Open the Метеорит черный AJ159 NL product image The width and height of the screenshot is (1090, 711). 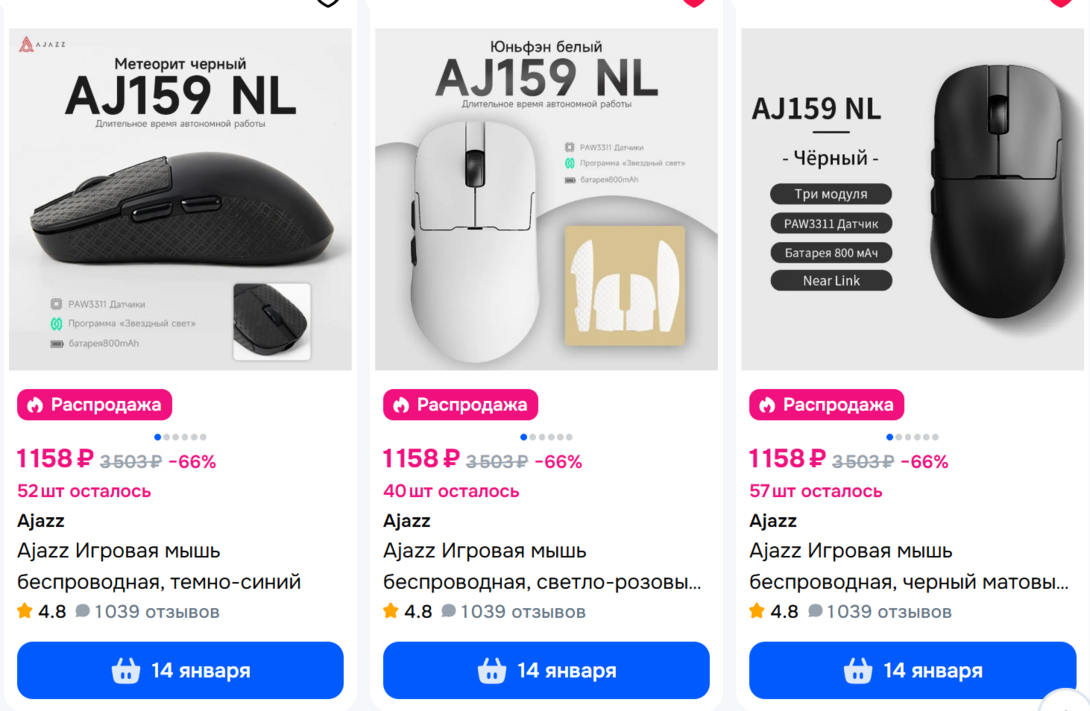(180, 200)
